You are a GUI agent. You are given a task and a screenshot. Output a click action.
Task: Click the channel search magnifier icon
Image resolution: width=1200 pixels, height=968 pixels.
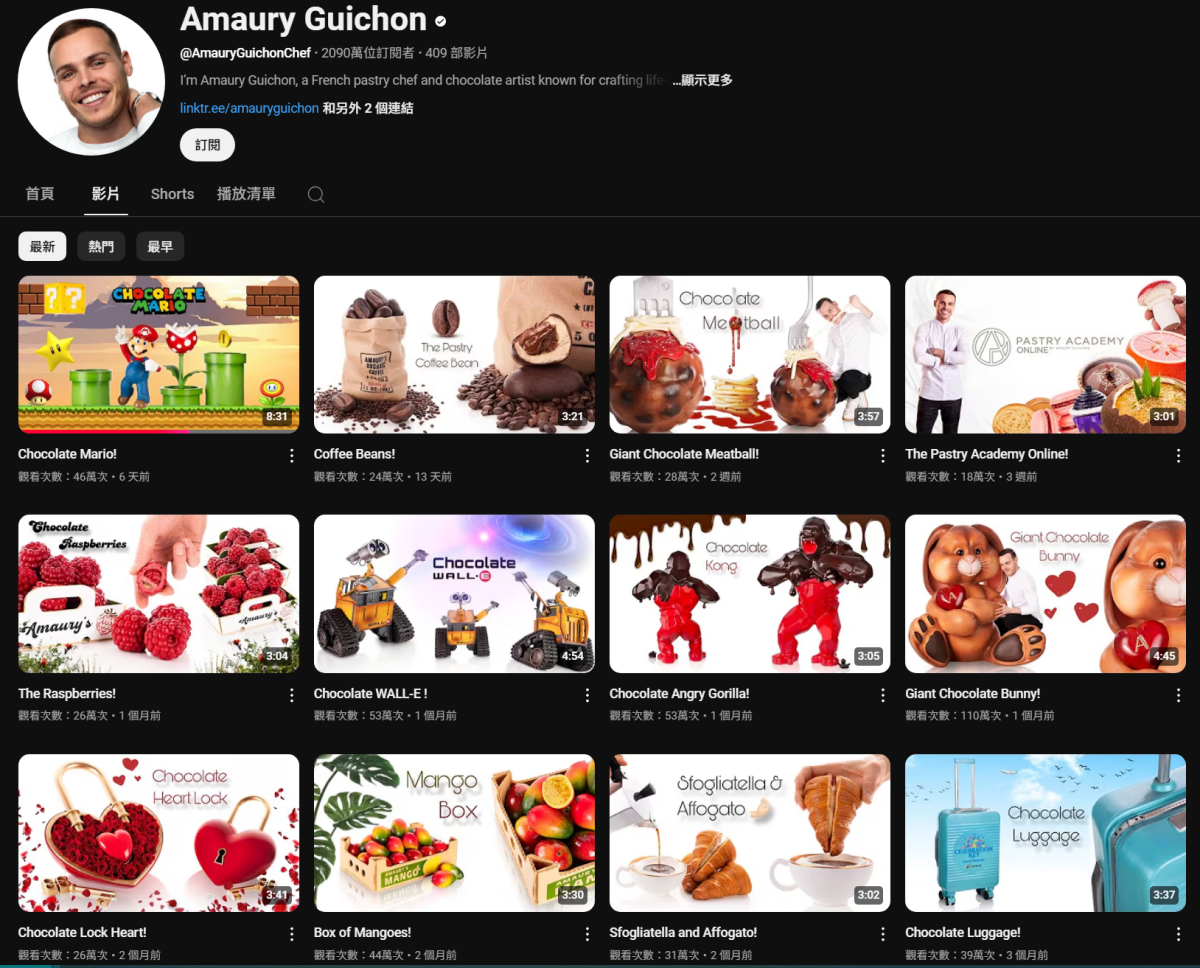(316, 195)
